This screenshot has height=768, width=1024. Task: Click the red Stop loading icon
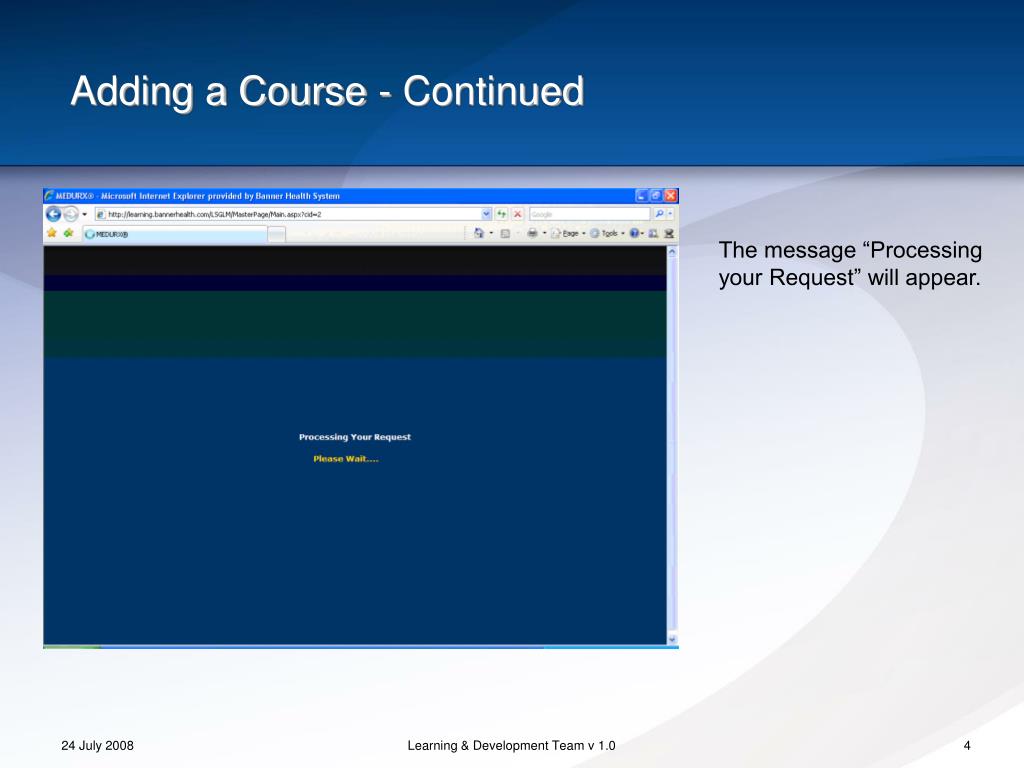click(x=518, y=214)
